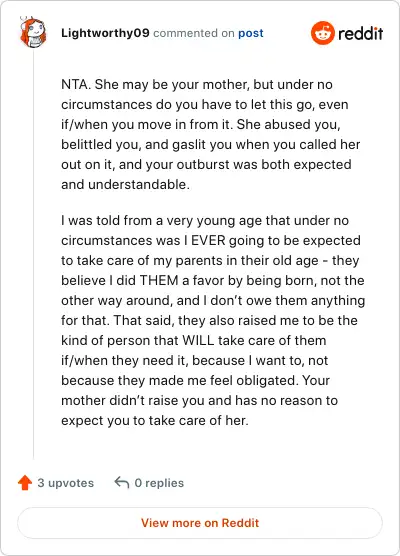Click the vertical comment thread line
Image resolution: width=400 pixels, height=556 pixels.
tap(34, 255)
